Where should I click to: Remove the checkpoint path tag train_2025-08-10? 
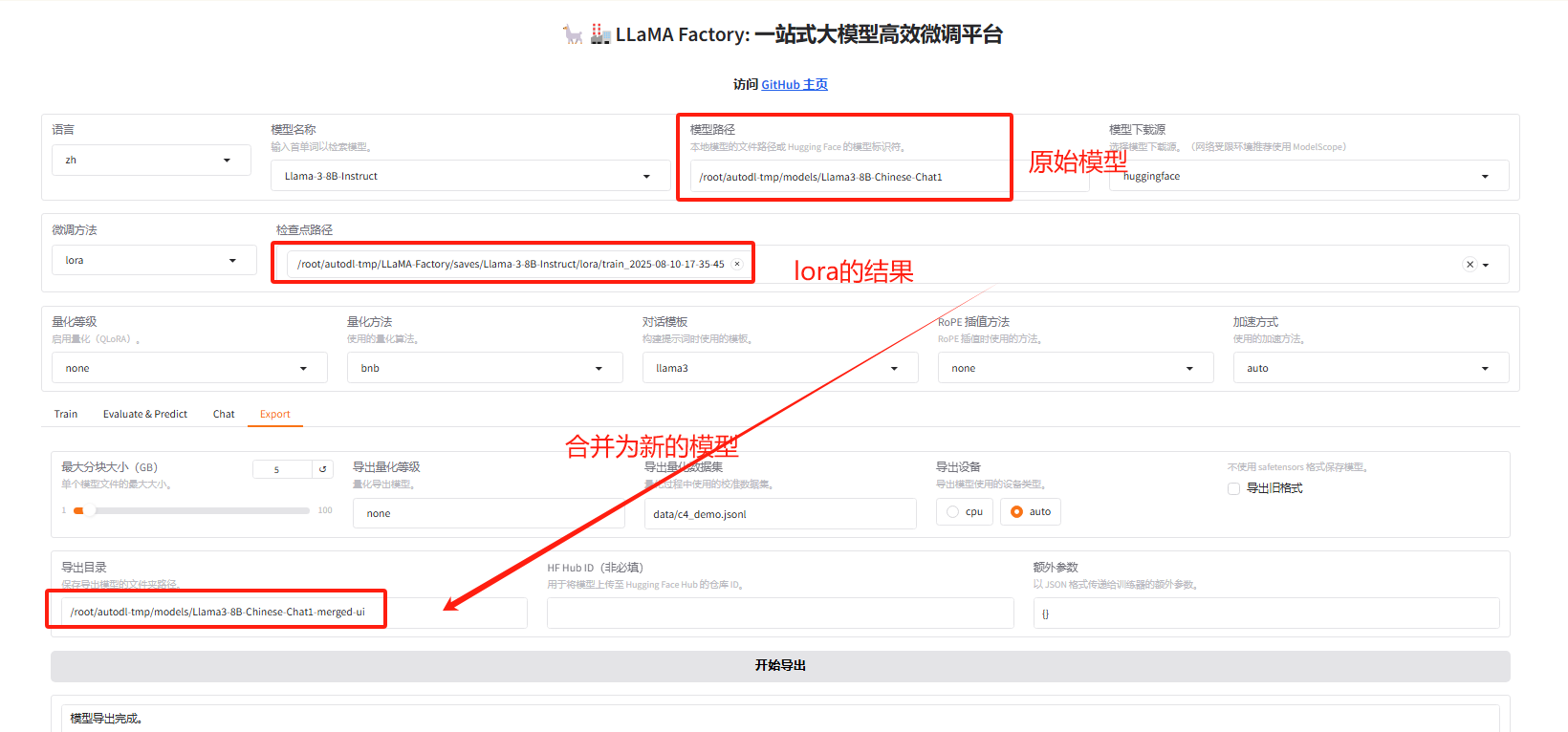tap(737, 264)
